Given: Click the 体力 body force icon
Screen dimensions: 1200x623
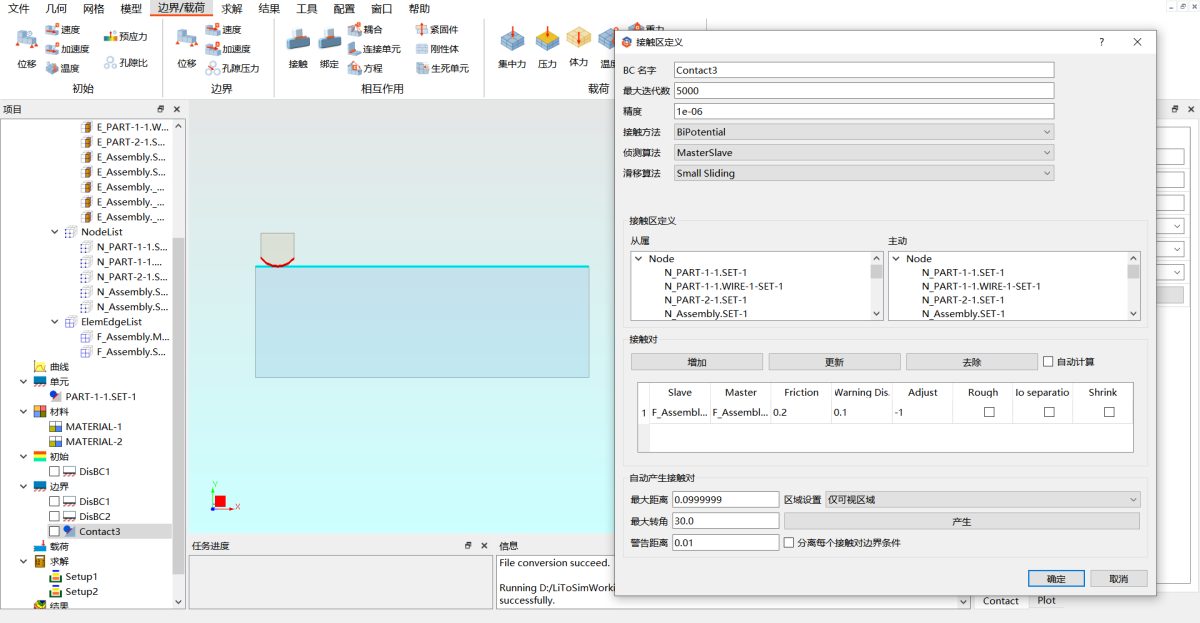Looking at the screenshot, I should [578, 38].
